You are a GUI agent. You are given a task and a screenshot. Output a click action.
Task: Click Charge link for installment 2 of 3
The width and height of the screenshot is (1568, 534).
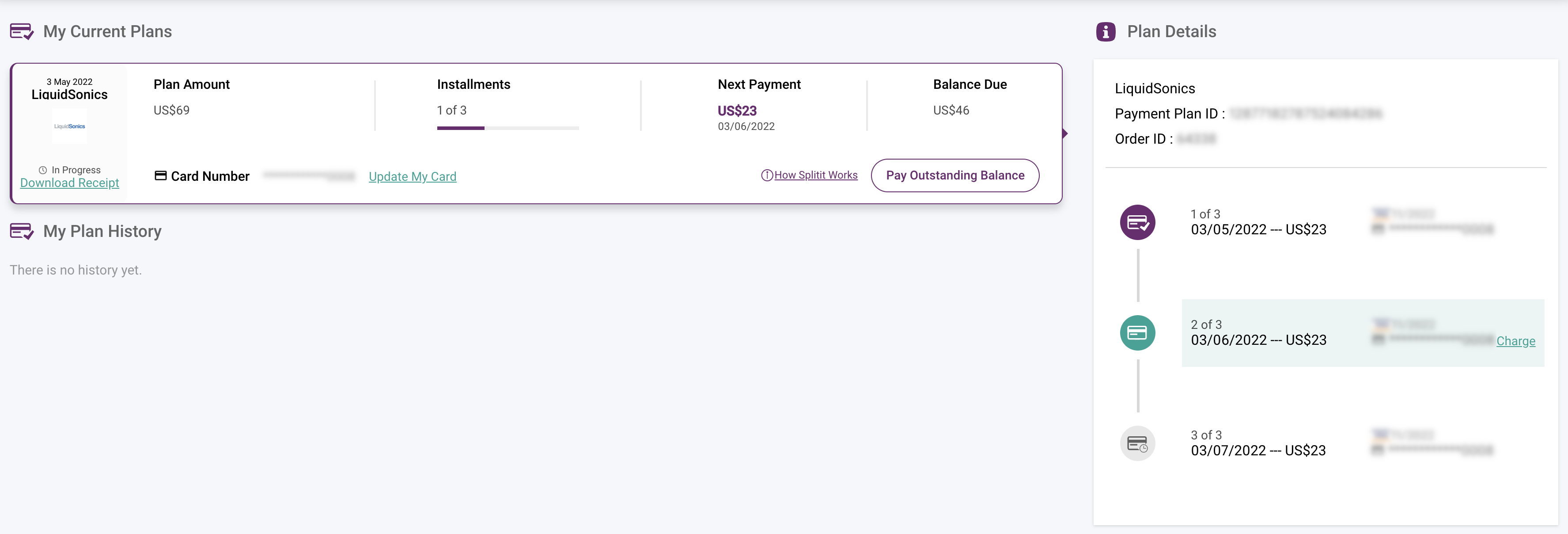pos(1515,342)
